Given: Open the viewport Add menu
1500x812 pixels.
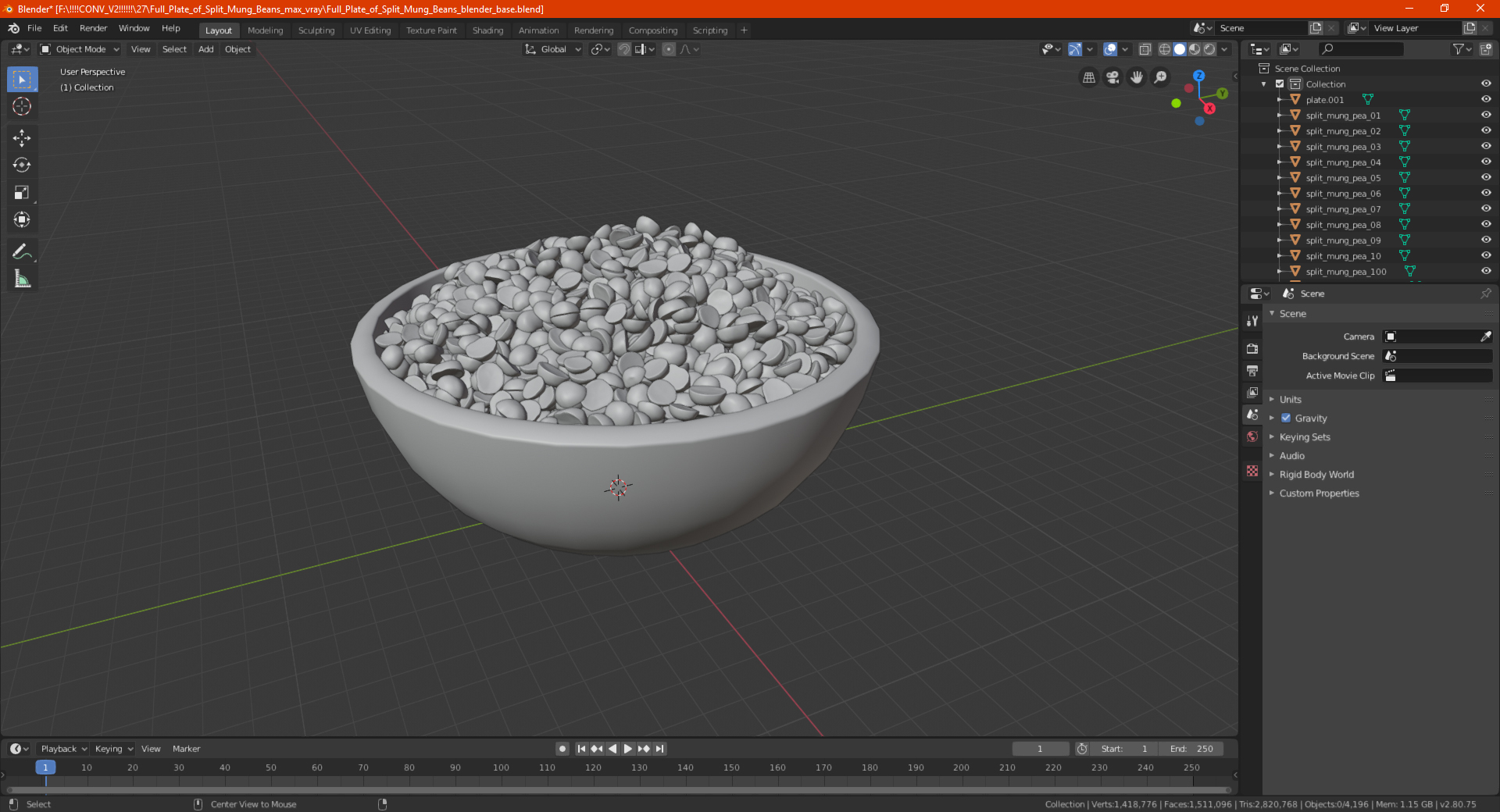Looking at the screenshot, I should coord(205,49).
